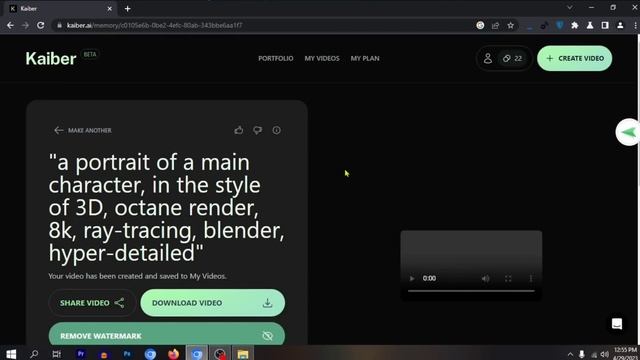The width and height of the screenshot is (640, 360).
Task: Click the taskbar volume icon
Action: [604, 354]
